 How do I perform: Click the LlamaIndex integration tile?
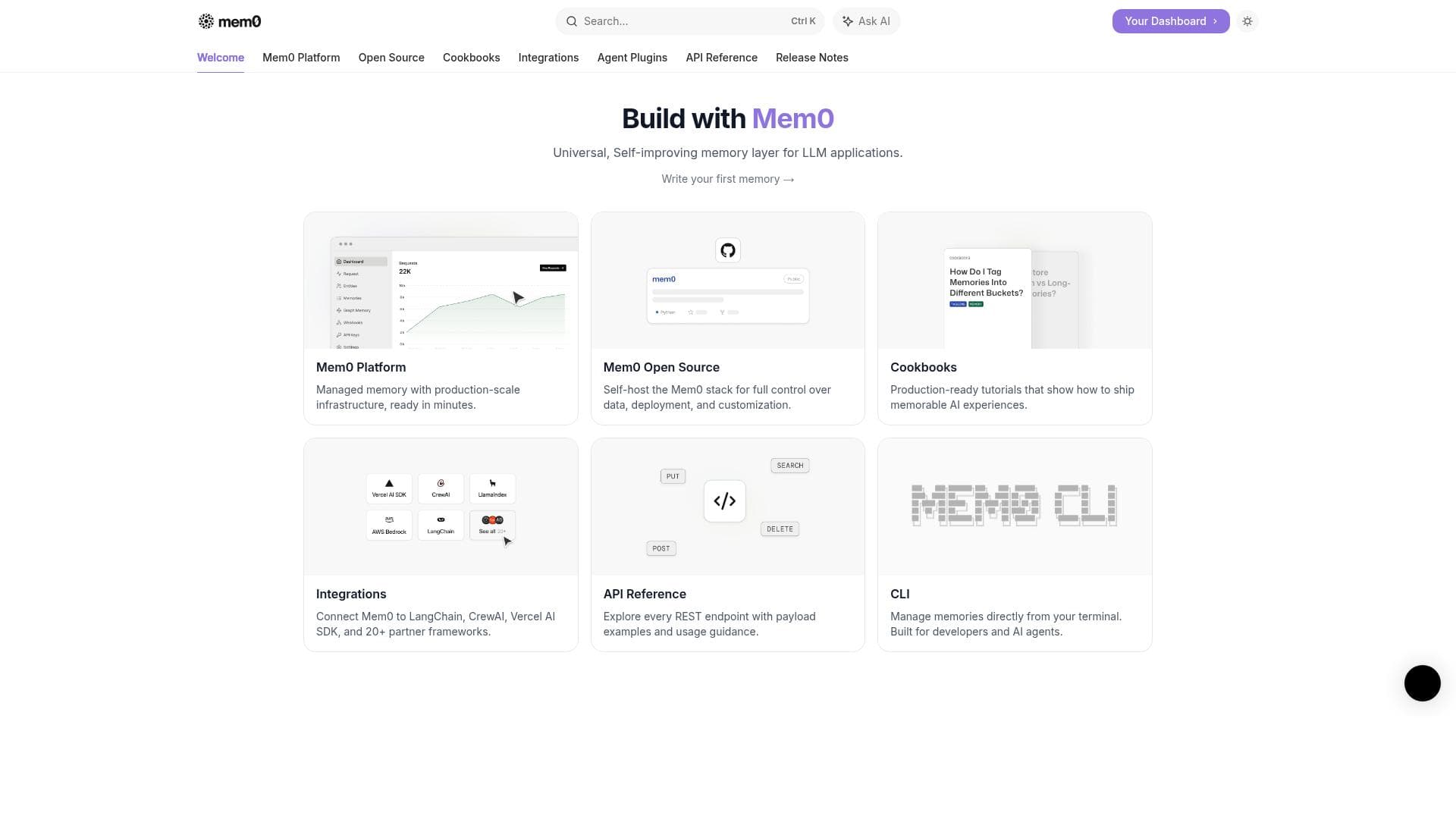[x=492, y=488]
